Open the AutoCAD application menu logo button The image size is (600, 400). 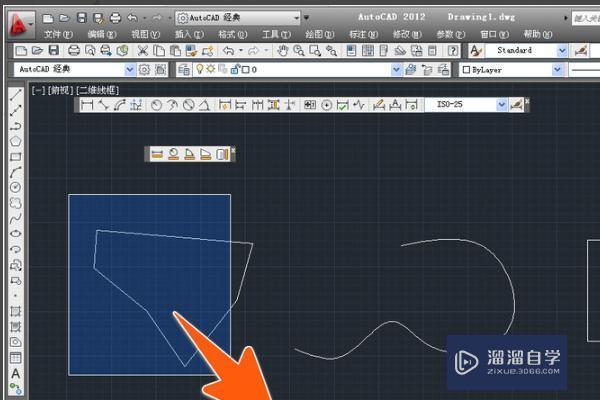(x=20, y=24)
